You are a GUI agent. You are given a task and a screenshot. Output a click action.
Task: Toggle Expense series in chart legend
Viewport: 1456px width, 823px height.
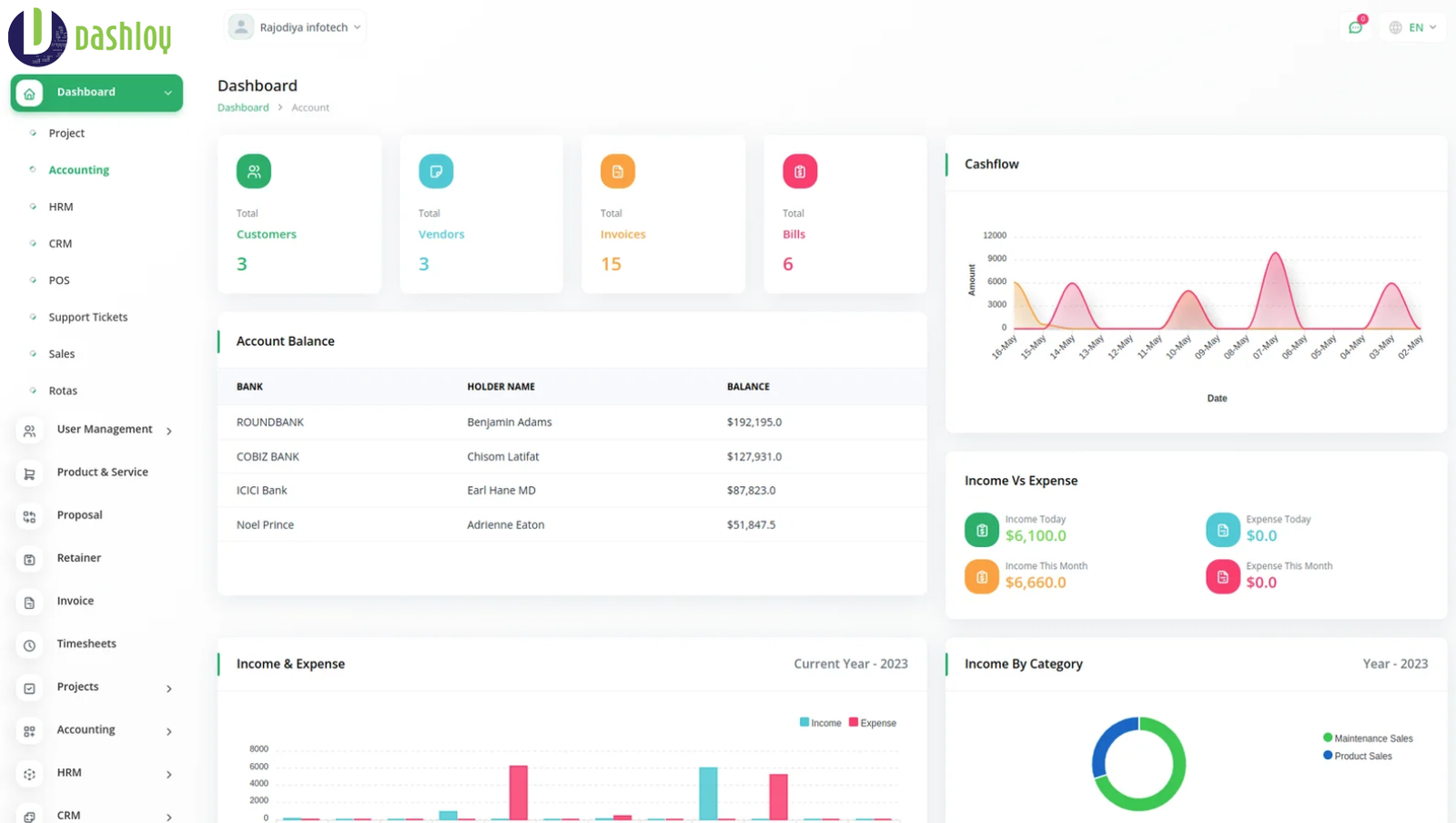click(873, 723)
